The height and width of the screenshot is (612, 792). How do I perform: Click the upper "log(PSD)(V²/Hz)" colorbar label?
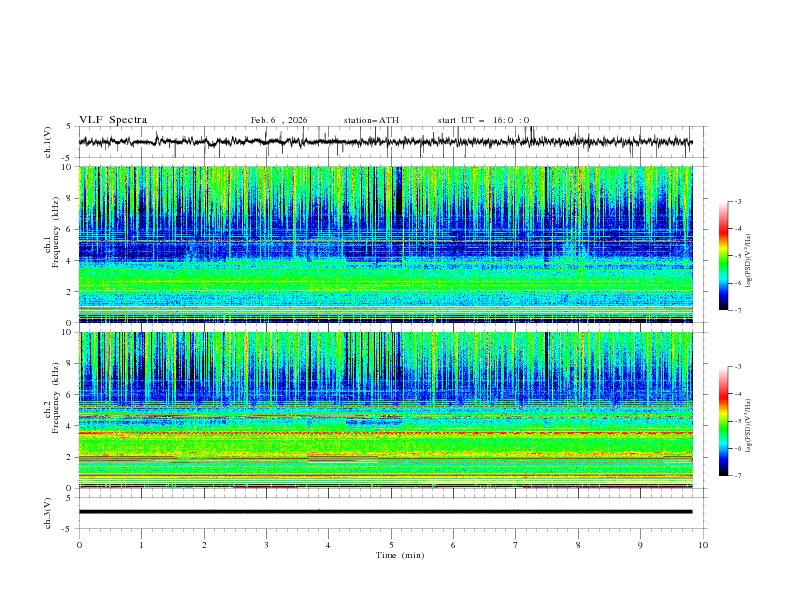749,261
